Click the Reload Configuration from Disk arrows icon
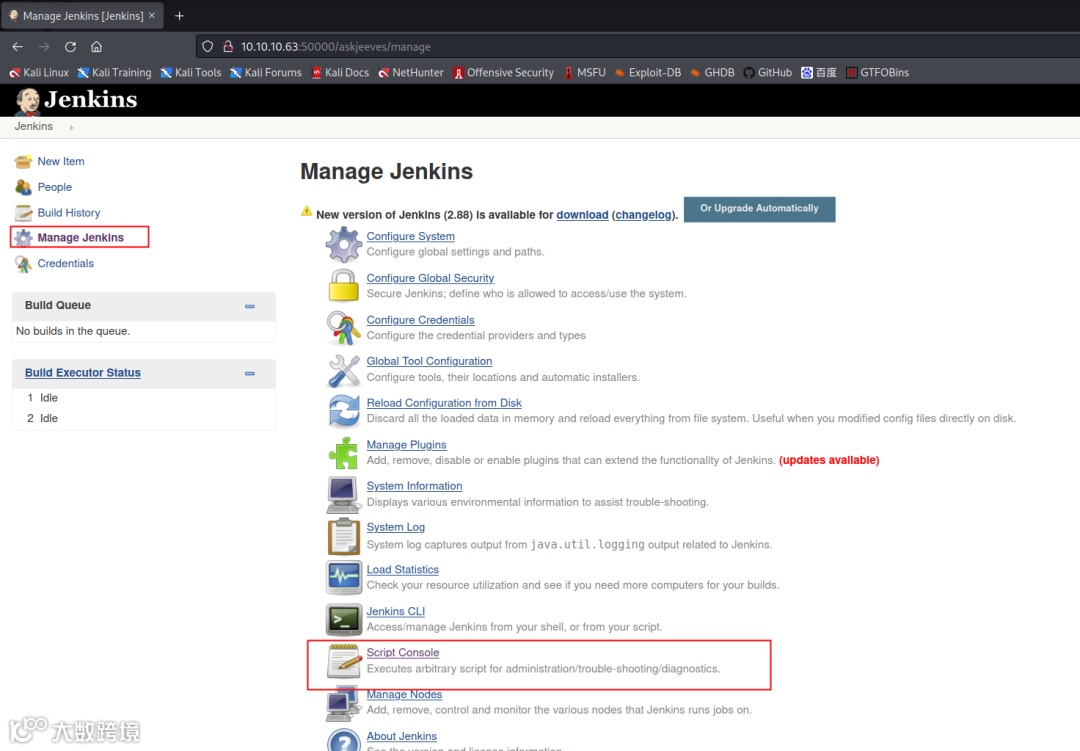The height and width of the screenshot is (751, 1080). click(x=343, y=411)
